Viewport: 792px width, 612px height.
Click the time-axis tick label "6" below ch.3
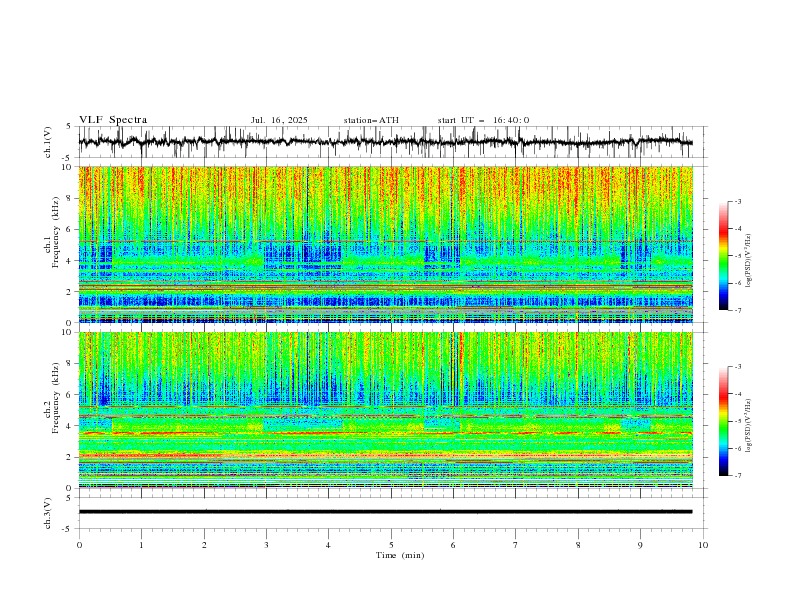coord(453,545)
